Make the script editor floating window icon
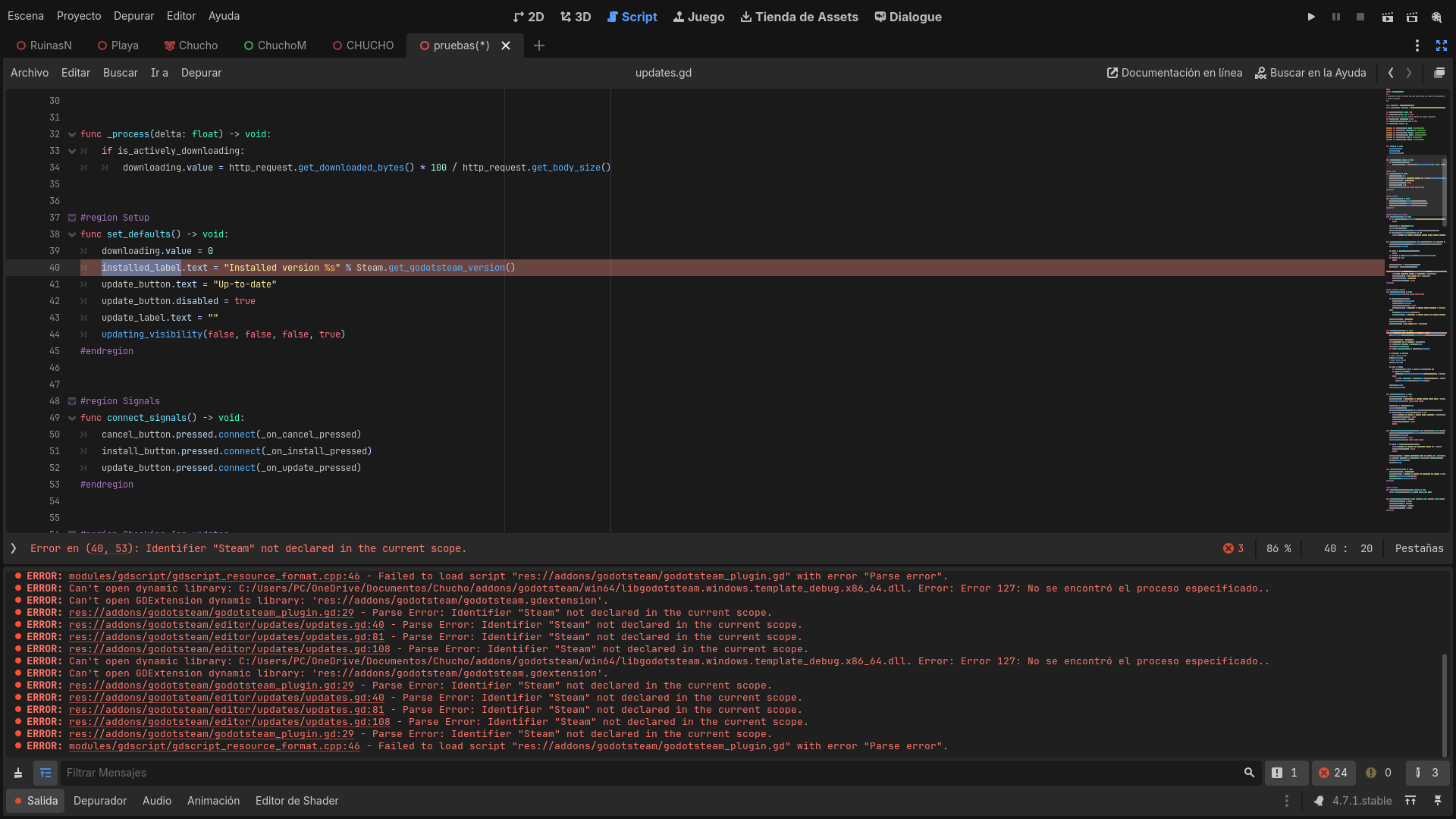 (1439, 73)
